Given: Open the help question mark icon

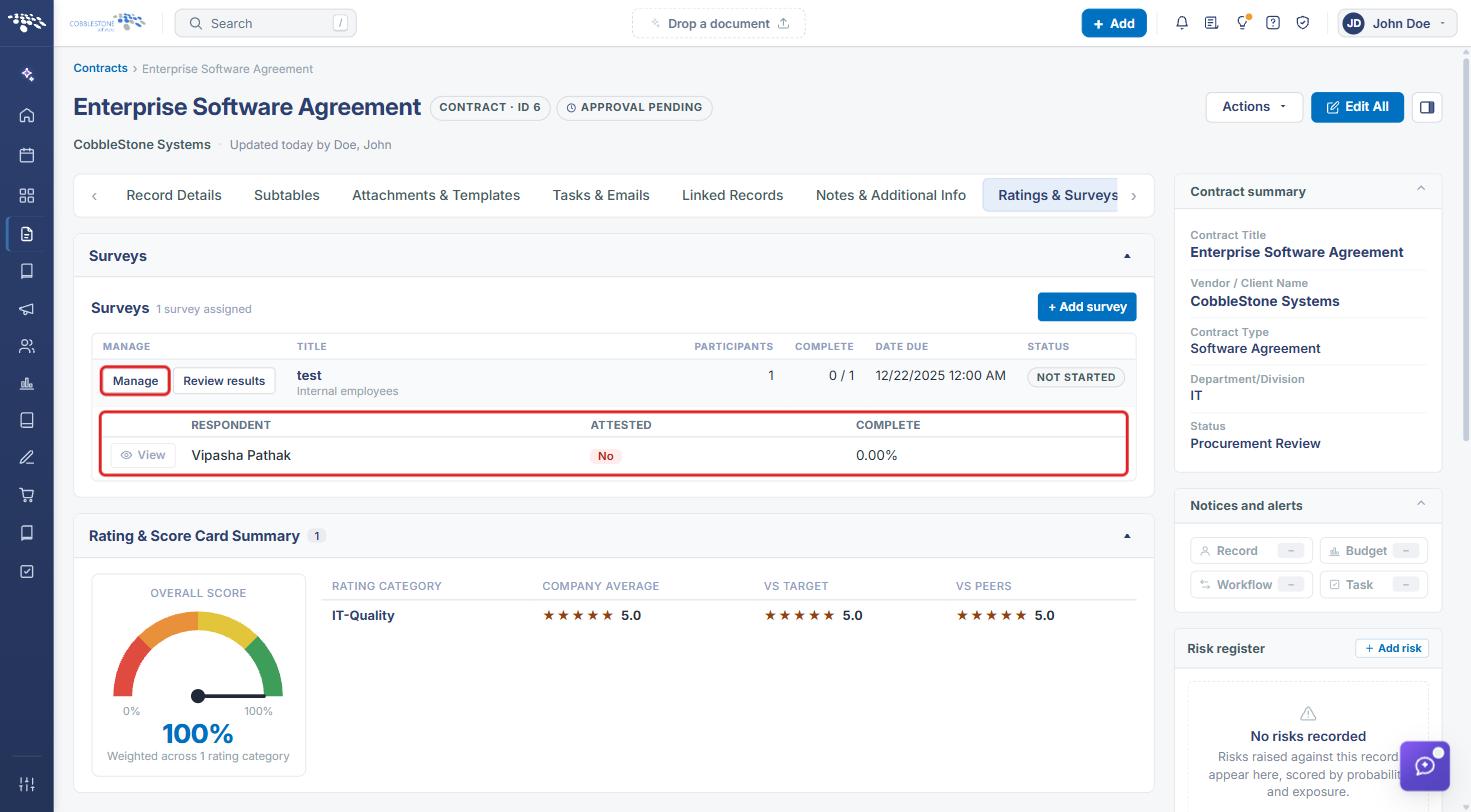Looking at the screenshot, I should click(x=1273, y=23).
